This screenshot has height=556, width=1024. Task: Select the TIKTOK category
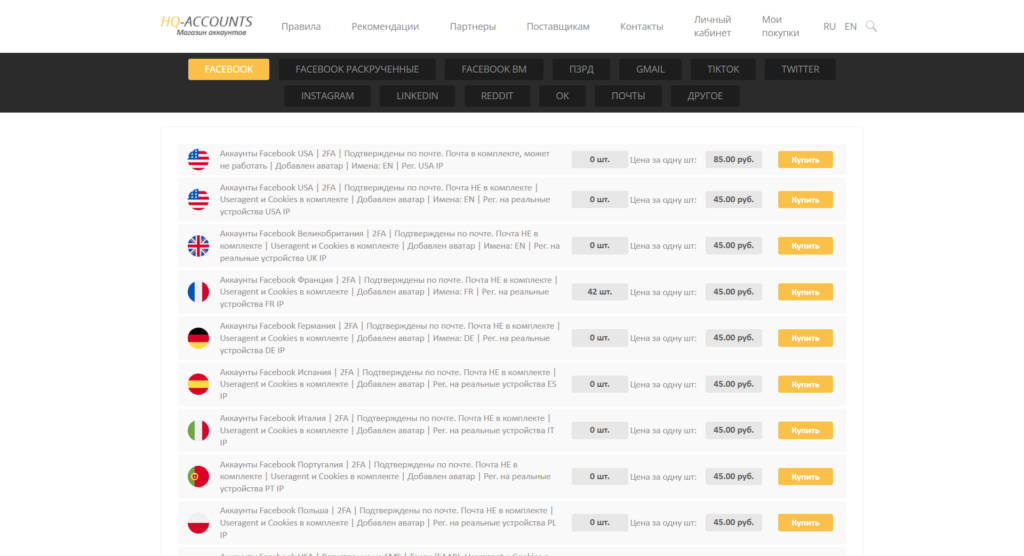pos(723,69)
